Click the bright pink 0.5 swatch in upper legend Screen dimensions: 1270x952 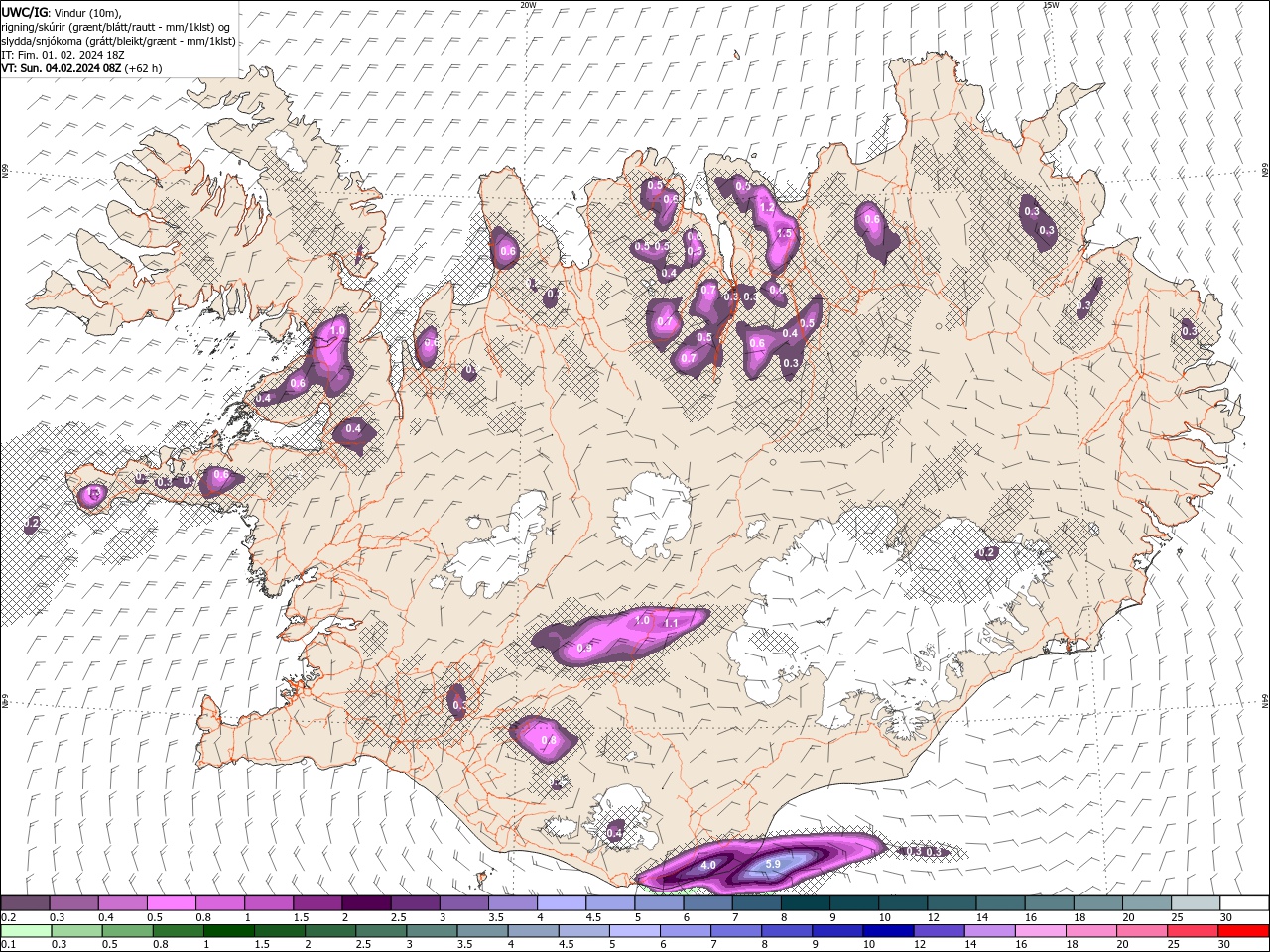pos(171,903)
